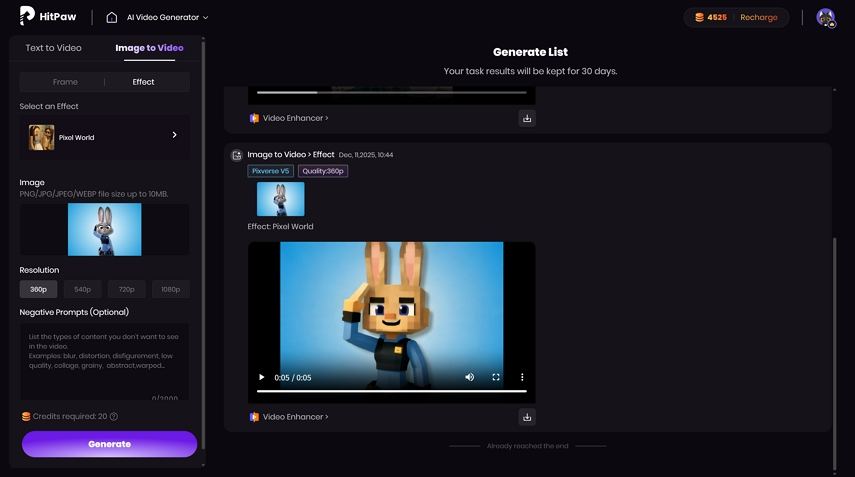Select 540p resolution
This screenshot has height=477, width=855.
click(82, 289)
